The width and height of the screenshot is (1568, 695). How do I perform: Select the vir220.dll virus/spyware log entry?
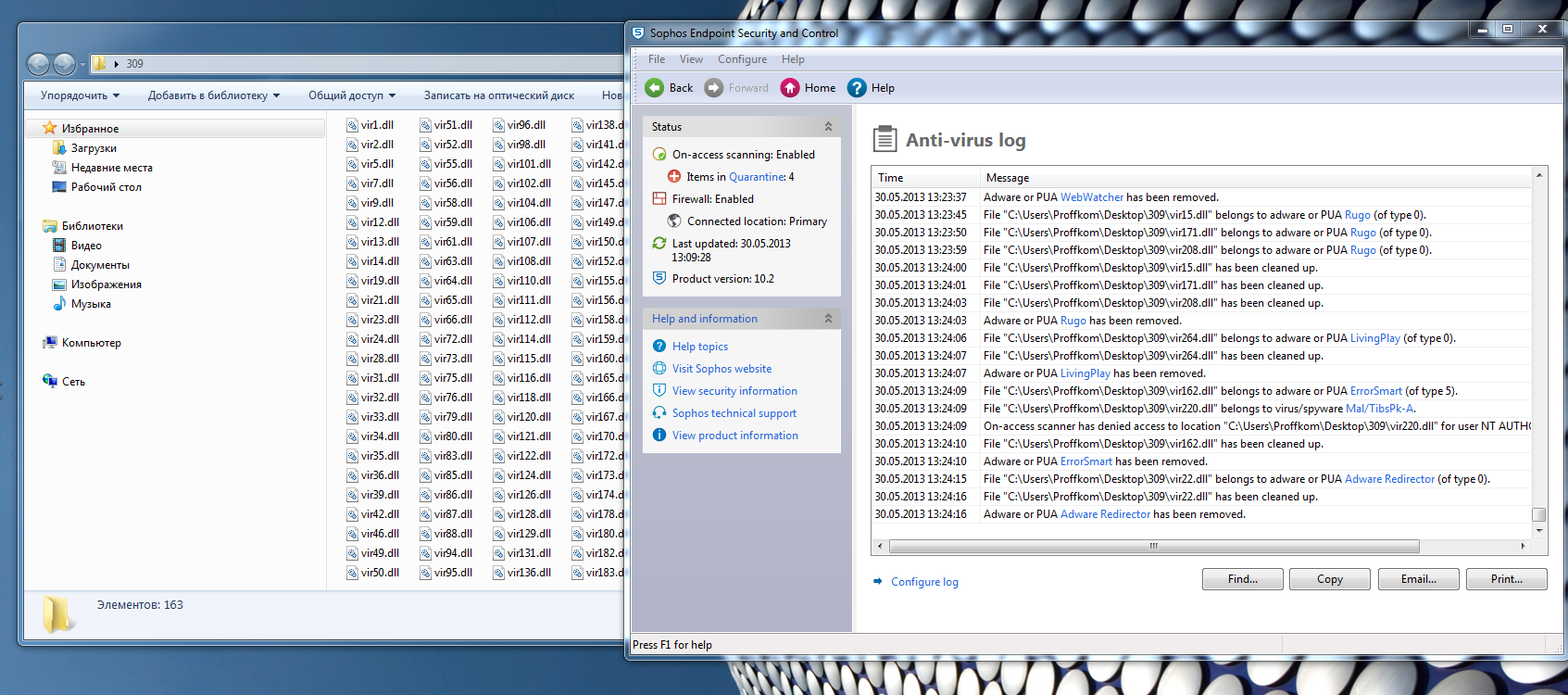tap(1202, 409)
